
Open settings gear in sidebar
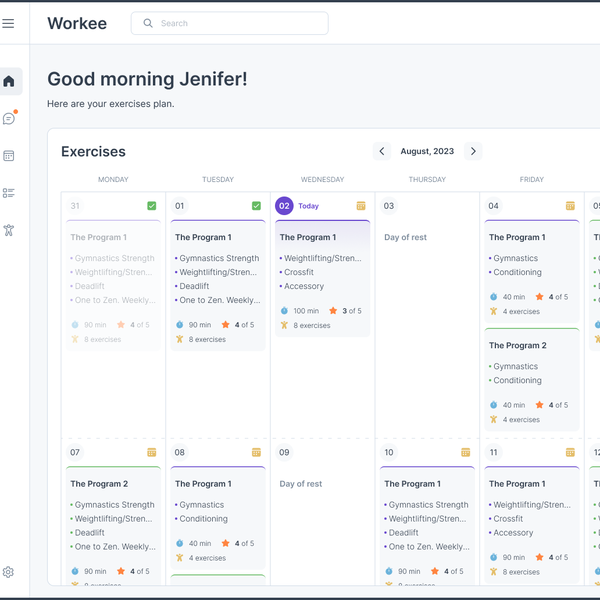pos(8,572)
